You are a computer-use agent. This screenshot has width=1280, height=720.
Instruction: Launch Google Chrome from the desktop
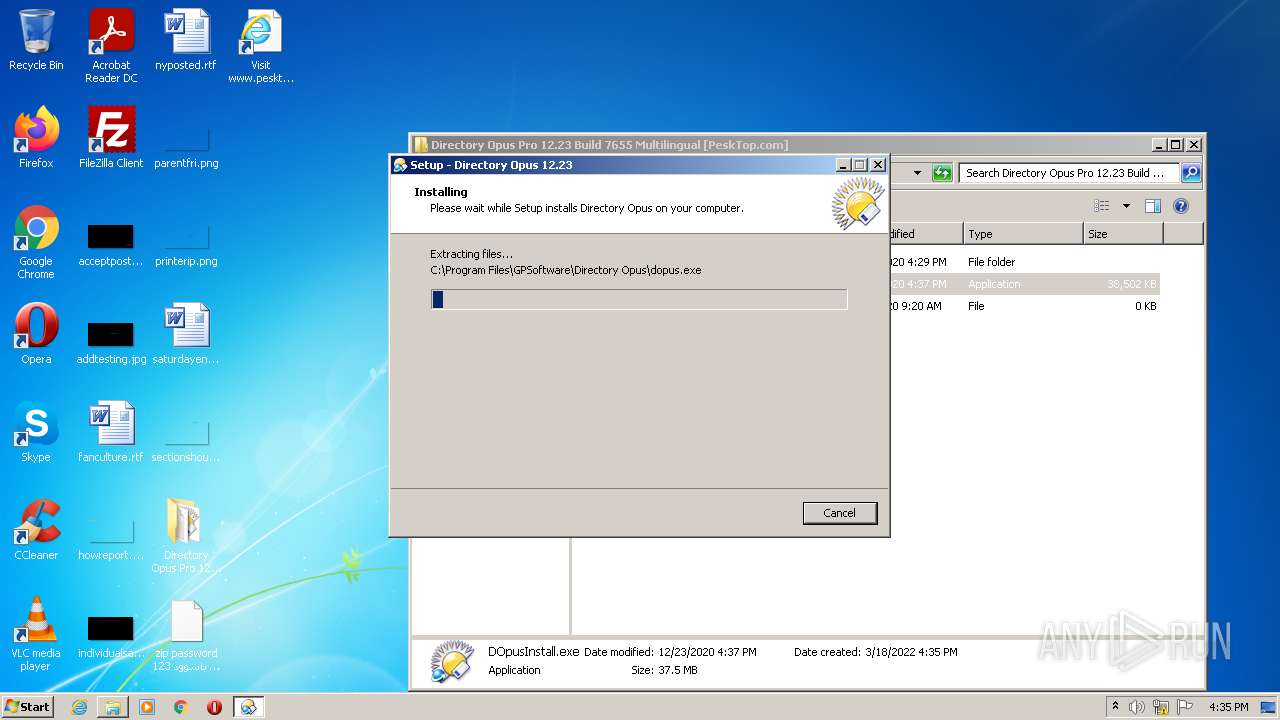36,242
